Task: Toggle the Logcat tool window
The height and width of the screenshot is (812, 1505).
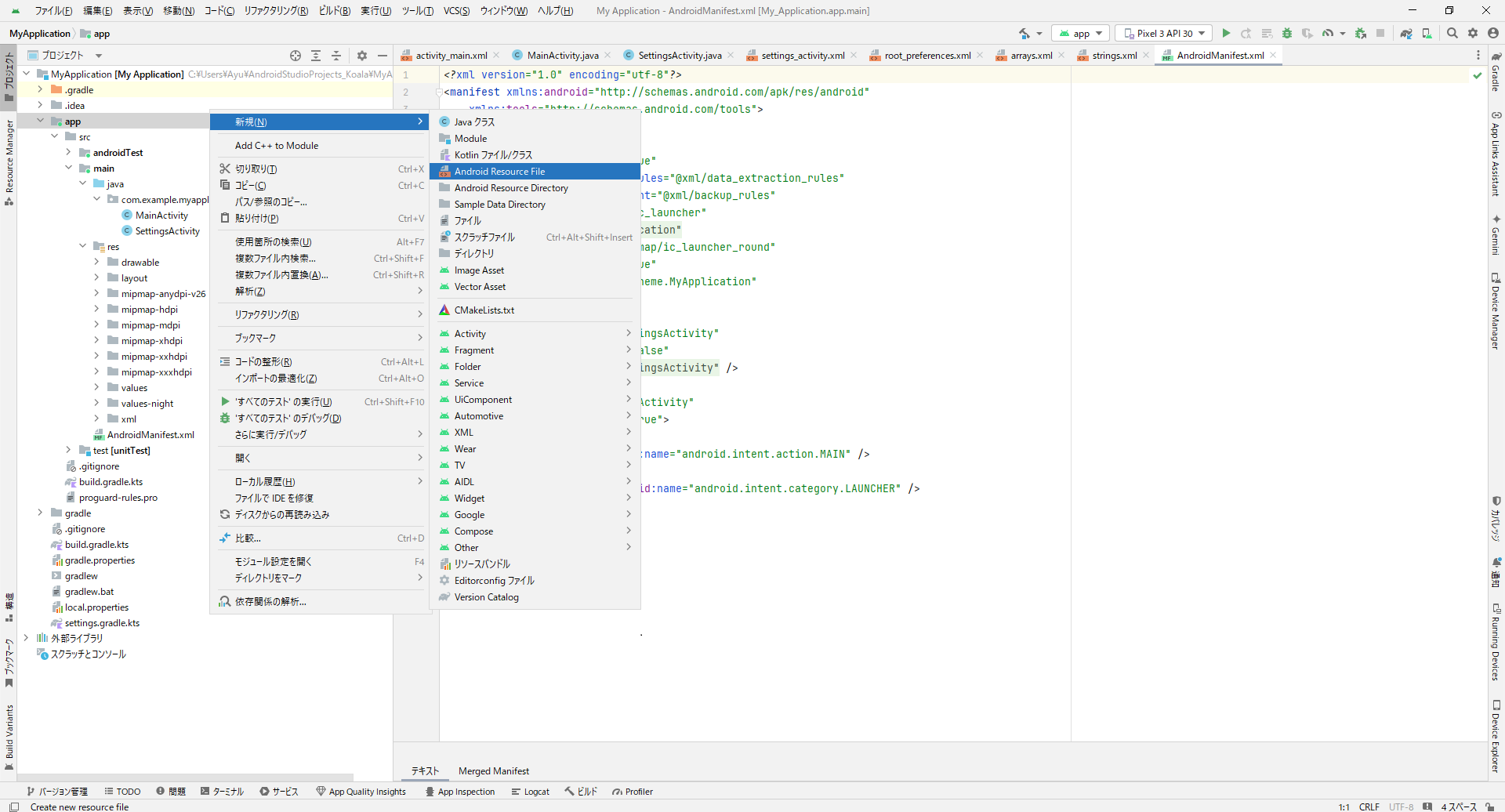Action: pyautogui.click(x=530, y=792)
